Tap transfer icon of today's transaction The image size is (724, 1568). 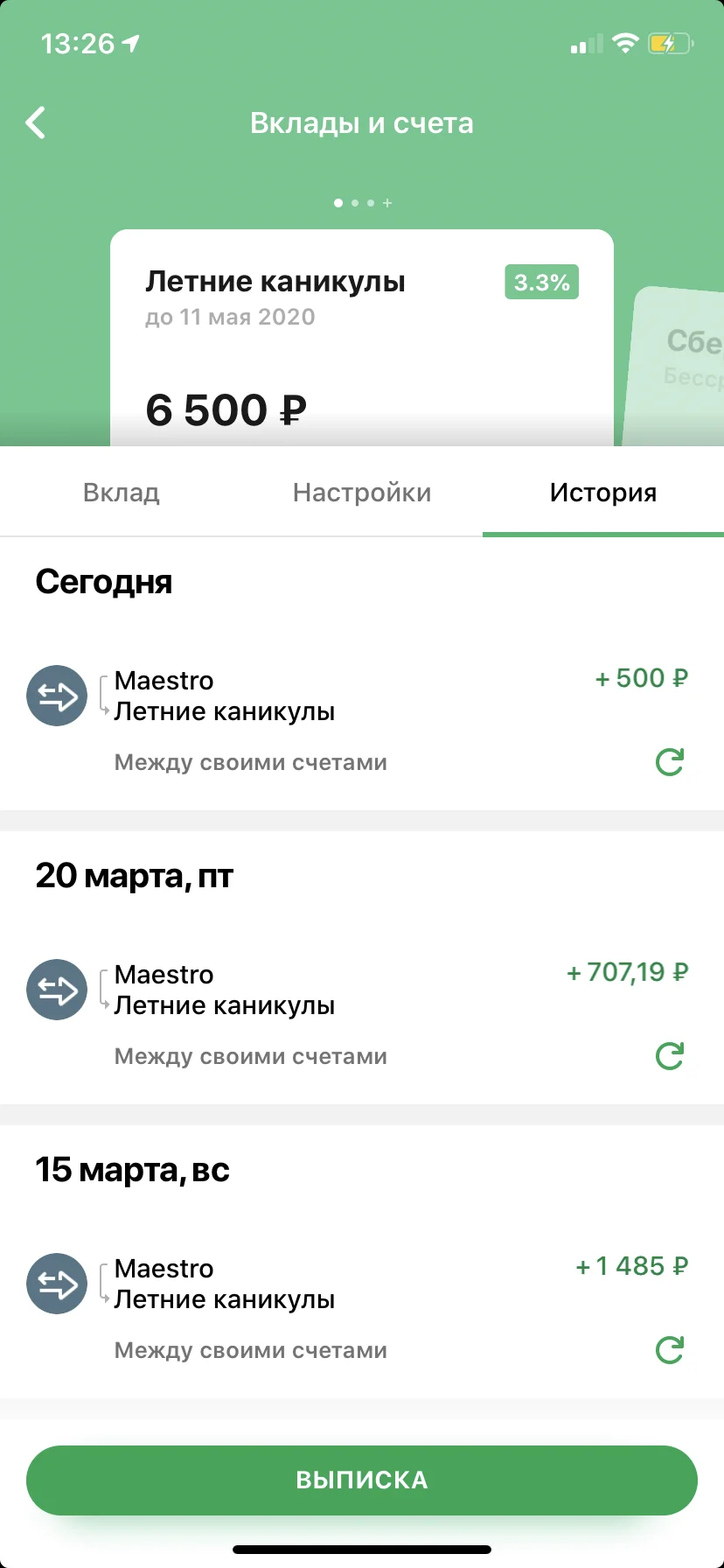click(57, 696)
